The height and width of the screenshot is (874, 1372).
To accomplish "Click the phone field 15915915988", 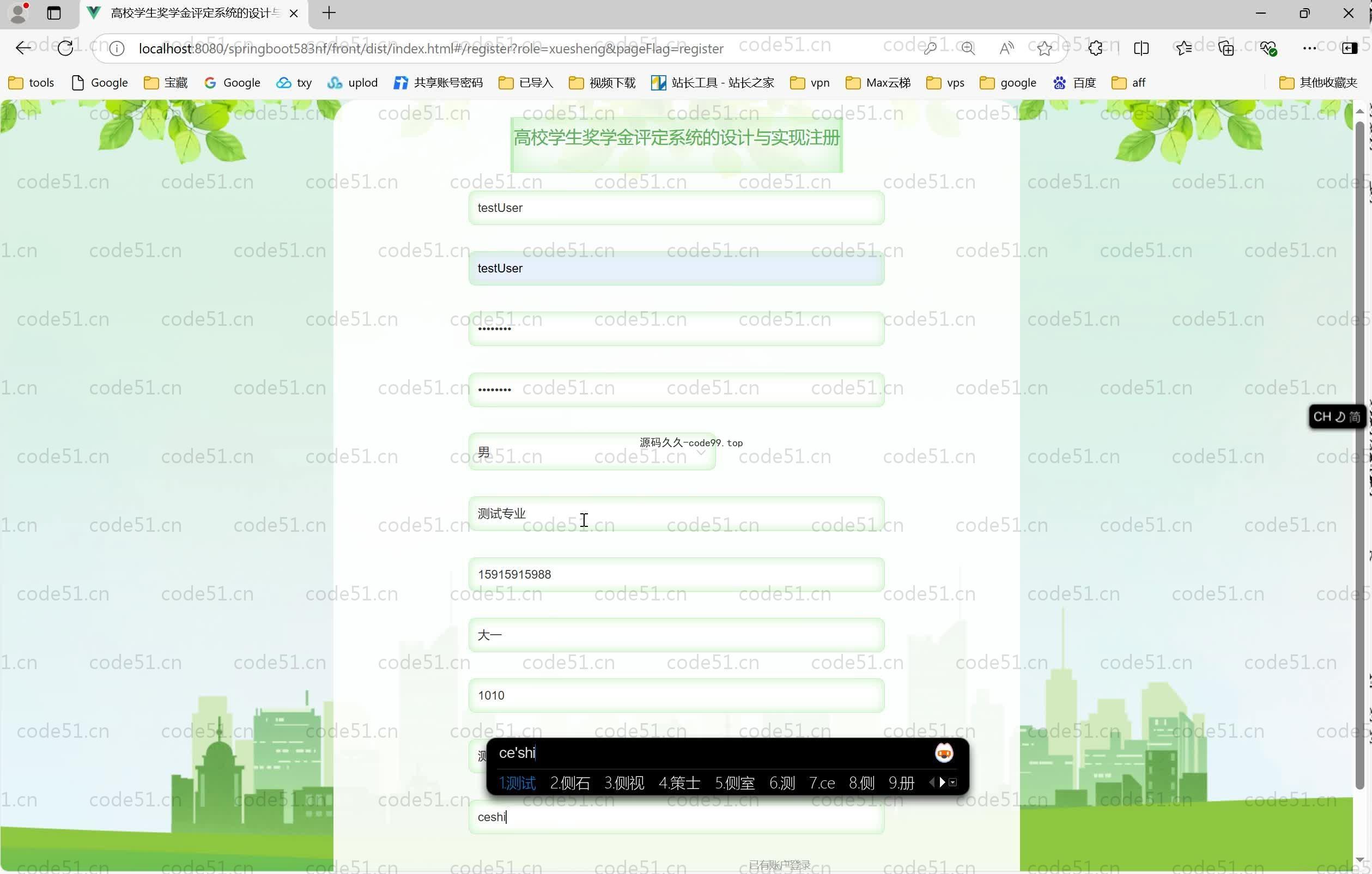I will click(676, 574).
